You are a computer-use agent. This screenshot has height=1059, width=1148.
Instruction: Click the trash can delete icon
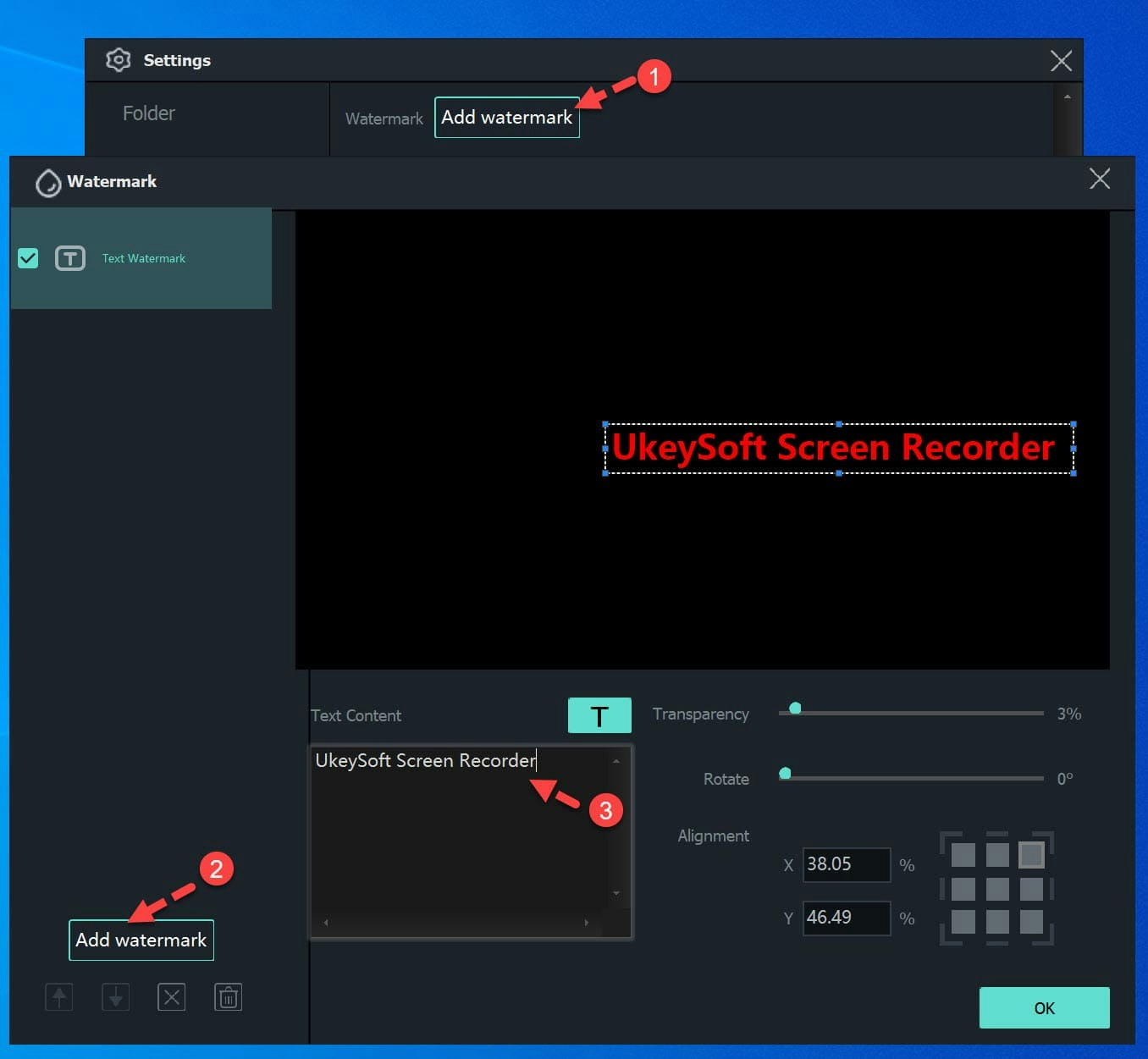(x=229, y=997)
